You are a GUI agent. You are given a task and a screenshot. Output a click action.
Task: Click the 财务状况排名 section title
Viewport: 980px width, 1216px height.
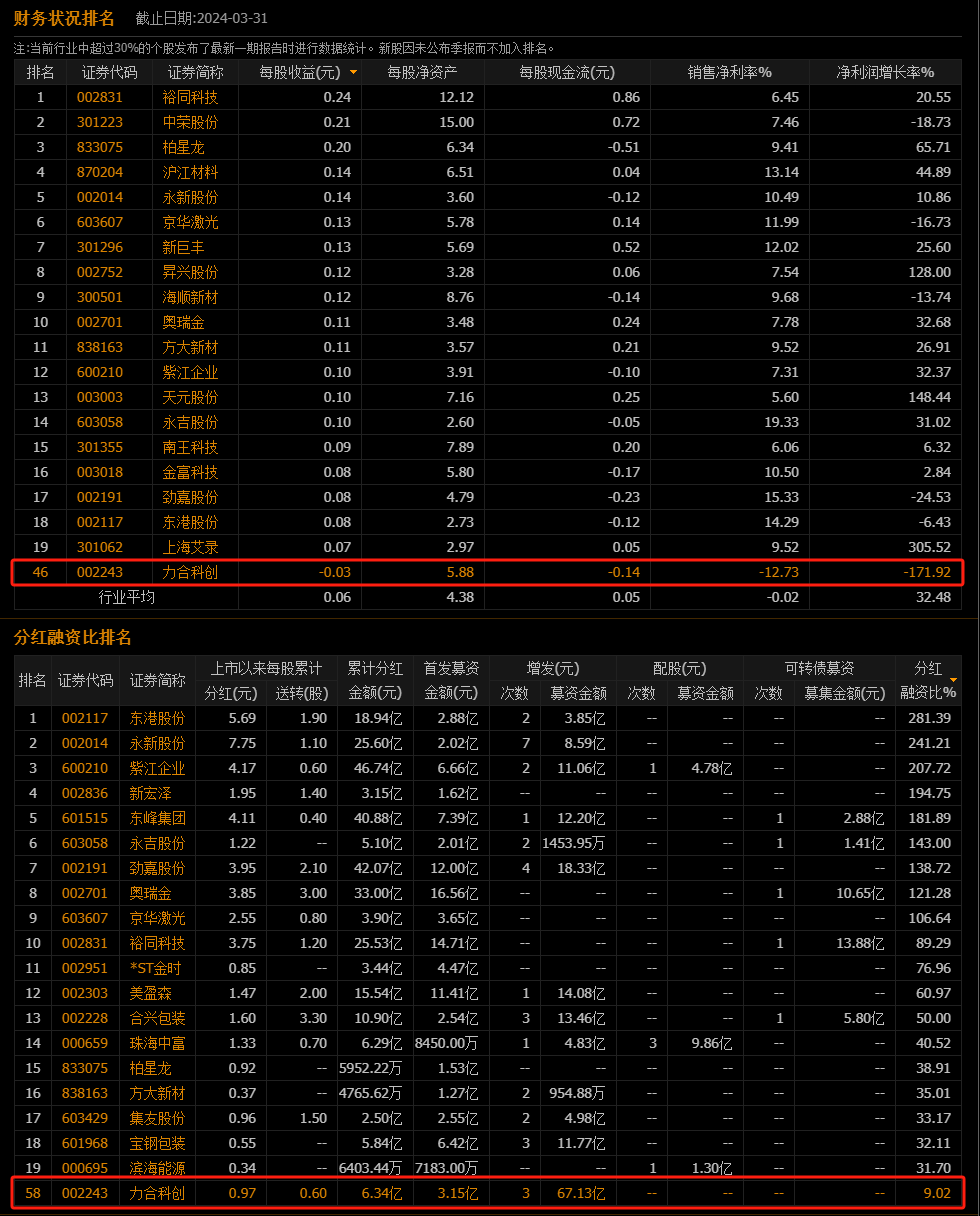pyautogui.click(x=64, y=18)
